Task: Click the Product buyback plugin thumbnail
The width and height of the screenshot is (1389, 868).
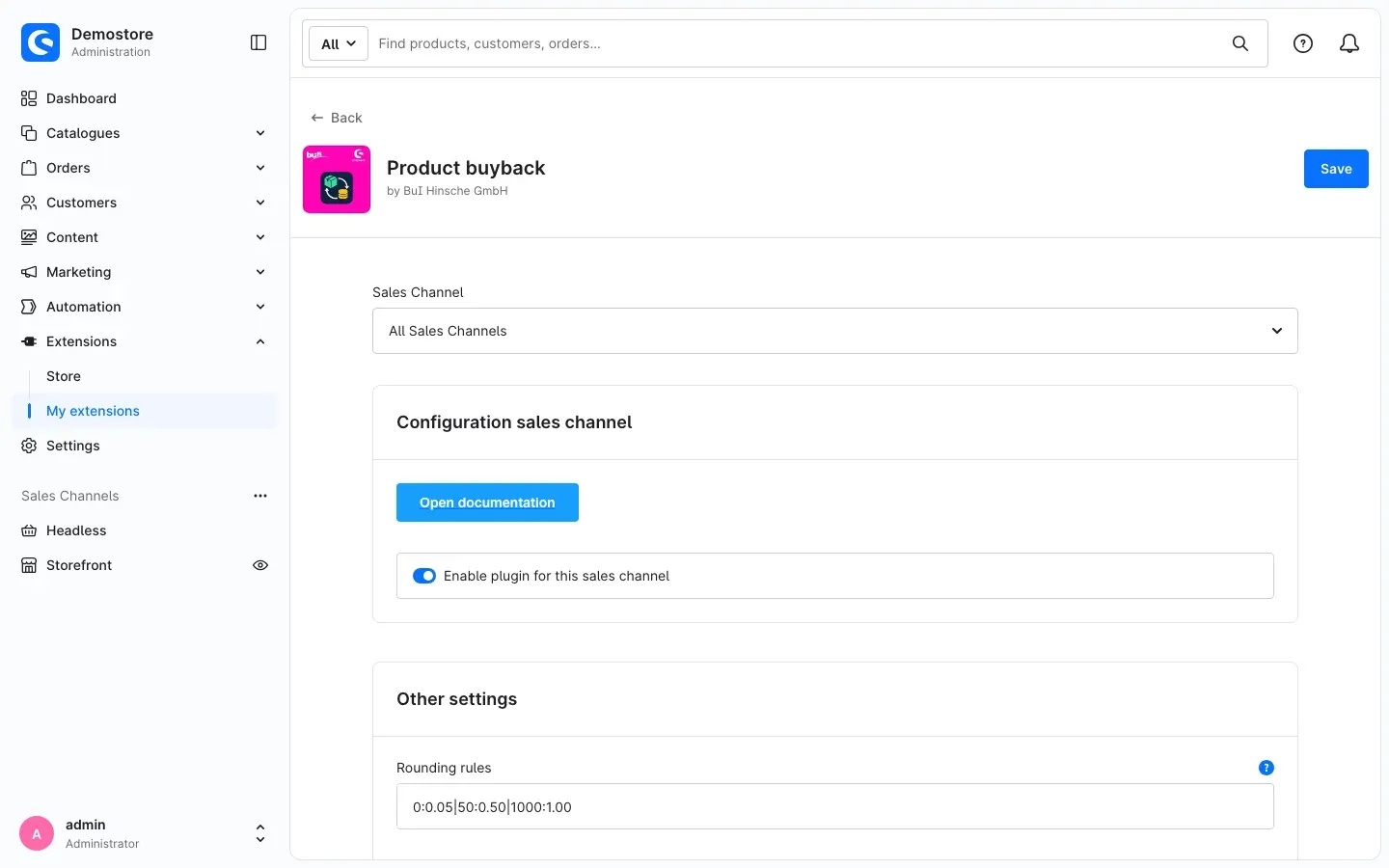Action: click(337, 179)
